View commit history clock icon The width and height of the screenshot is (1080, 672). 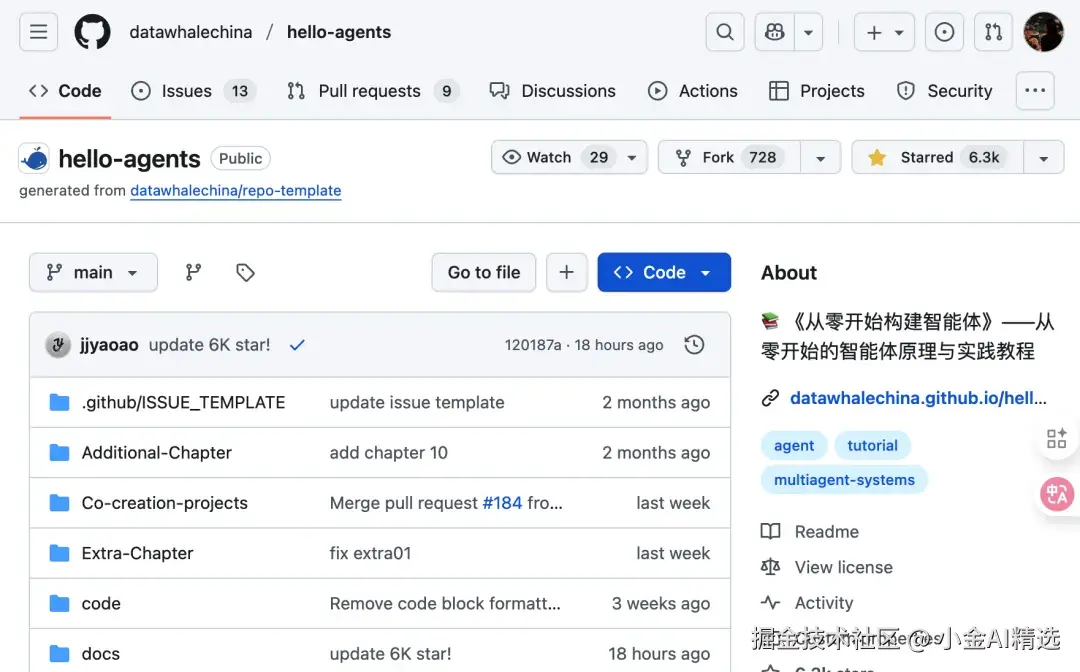coord(694,344)
